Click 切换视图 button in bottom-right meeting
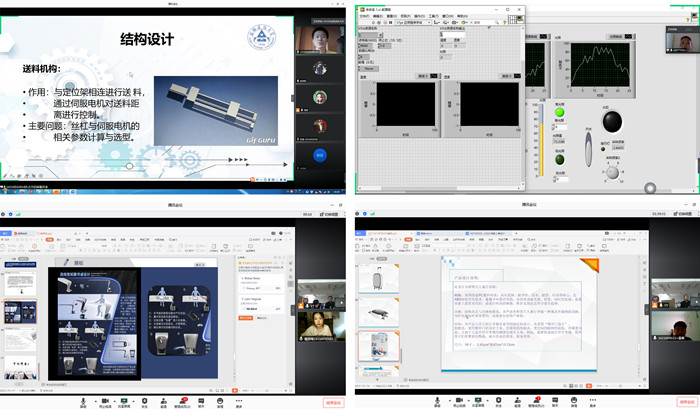This screenshot has height=417, width=700. [684, 214]
